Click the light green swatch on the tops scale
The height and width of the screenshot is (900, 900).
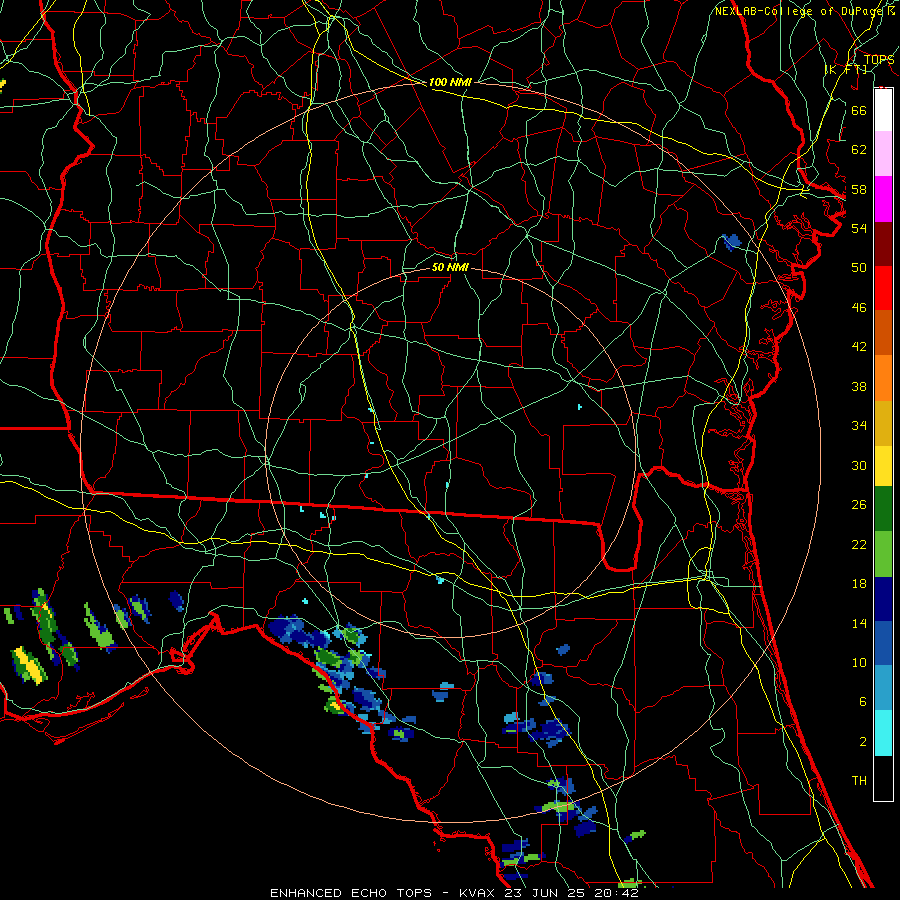click(x=883, y=554)
